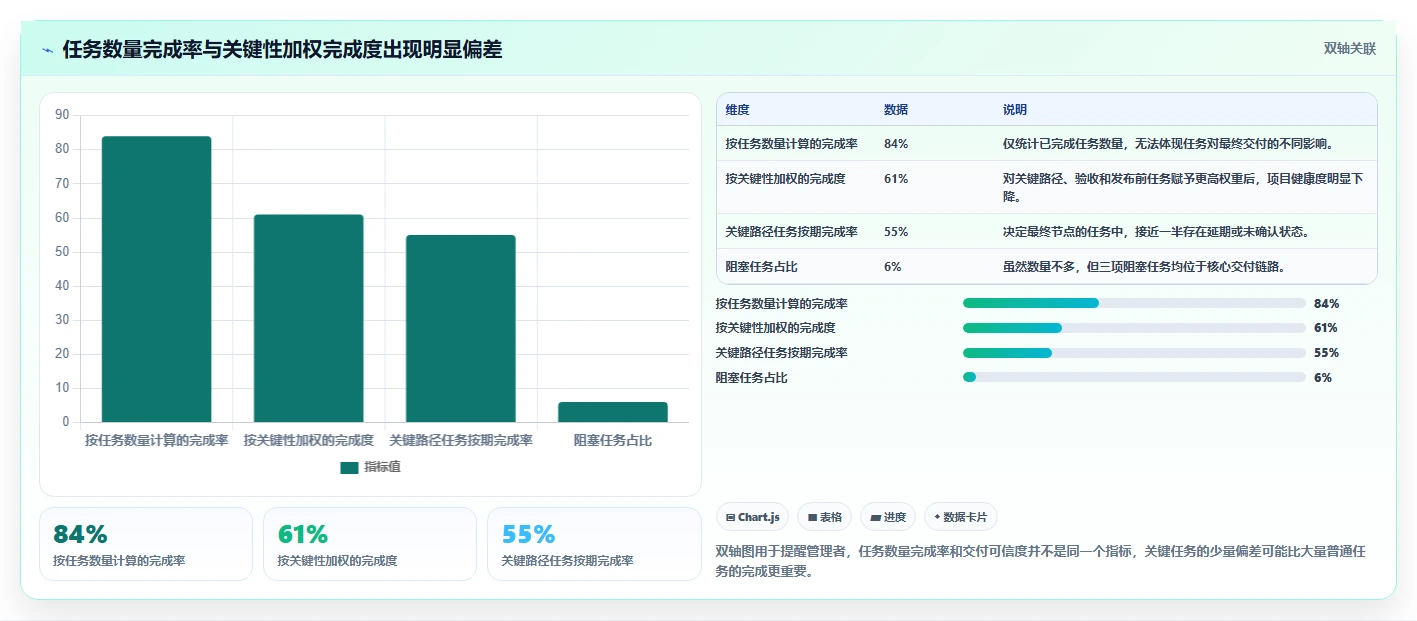Click the 数据卡片 tag chip
Image resolution: width=1417 pixels, height=621 pixels.
pos(960,517)
